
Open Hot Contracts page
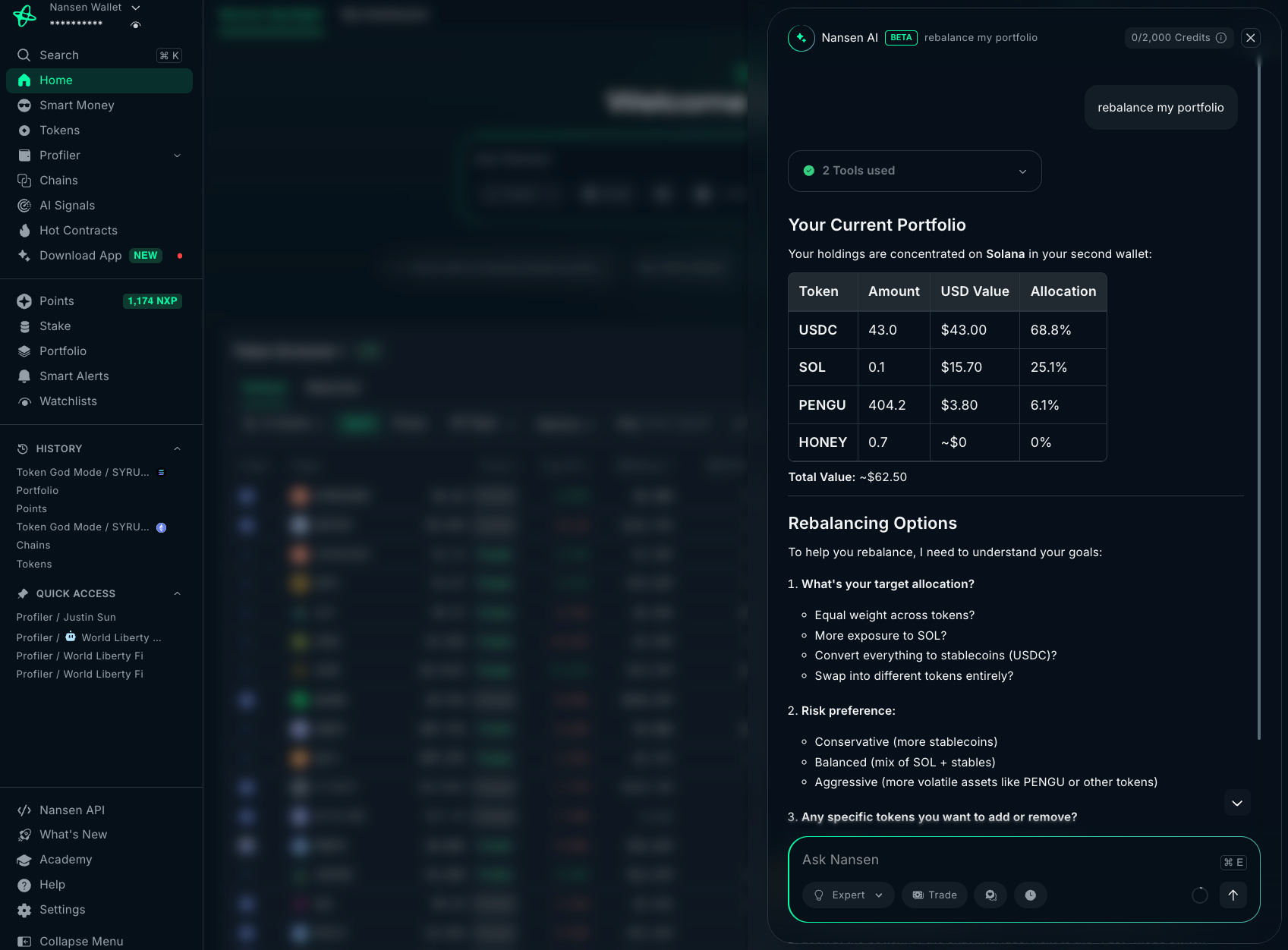pyautogui.click(x=78, y=231)
